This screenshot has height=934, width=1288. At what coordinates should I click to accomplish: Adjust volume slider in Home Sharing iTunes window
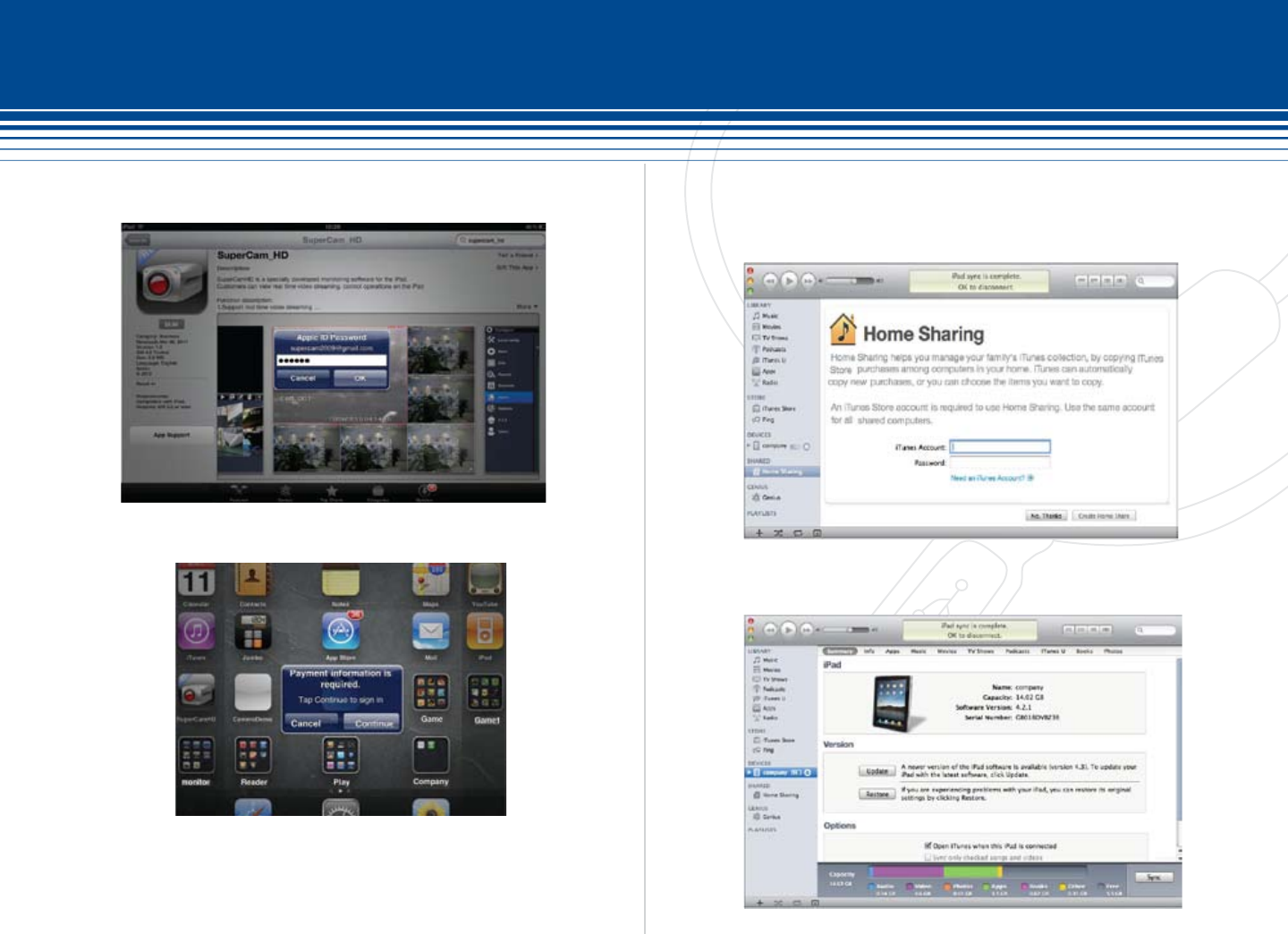point(850,281)
